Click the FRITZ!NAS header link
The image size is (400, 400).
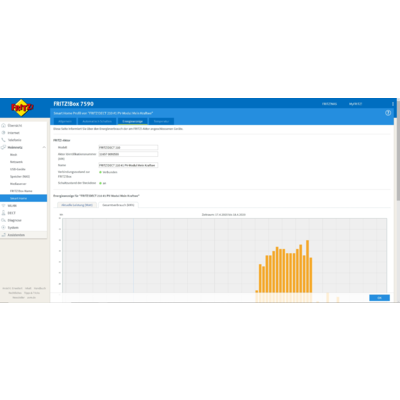[329, 104]
